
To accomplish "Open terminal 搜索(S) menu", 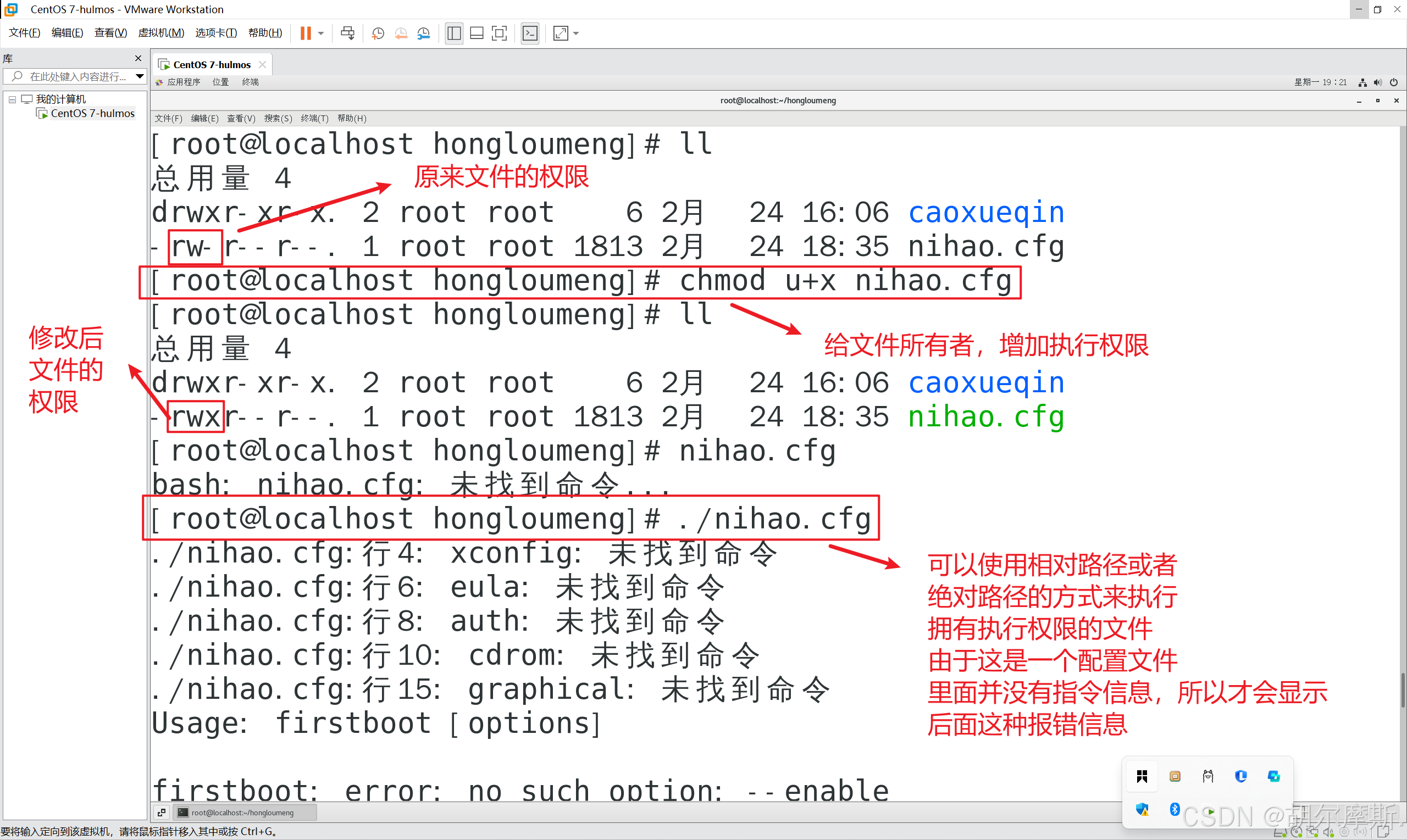I will (278, 118).
